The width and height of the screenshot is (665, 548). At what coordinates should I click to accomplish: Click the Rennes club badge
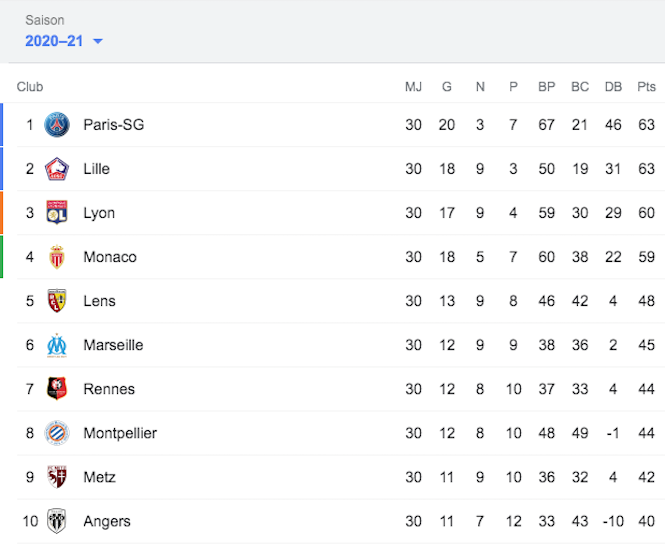pos(57,389)
